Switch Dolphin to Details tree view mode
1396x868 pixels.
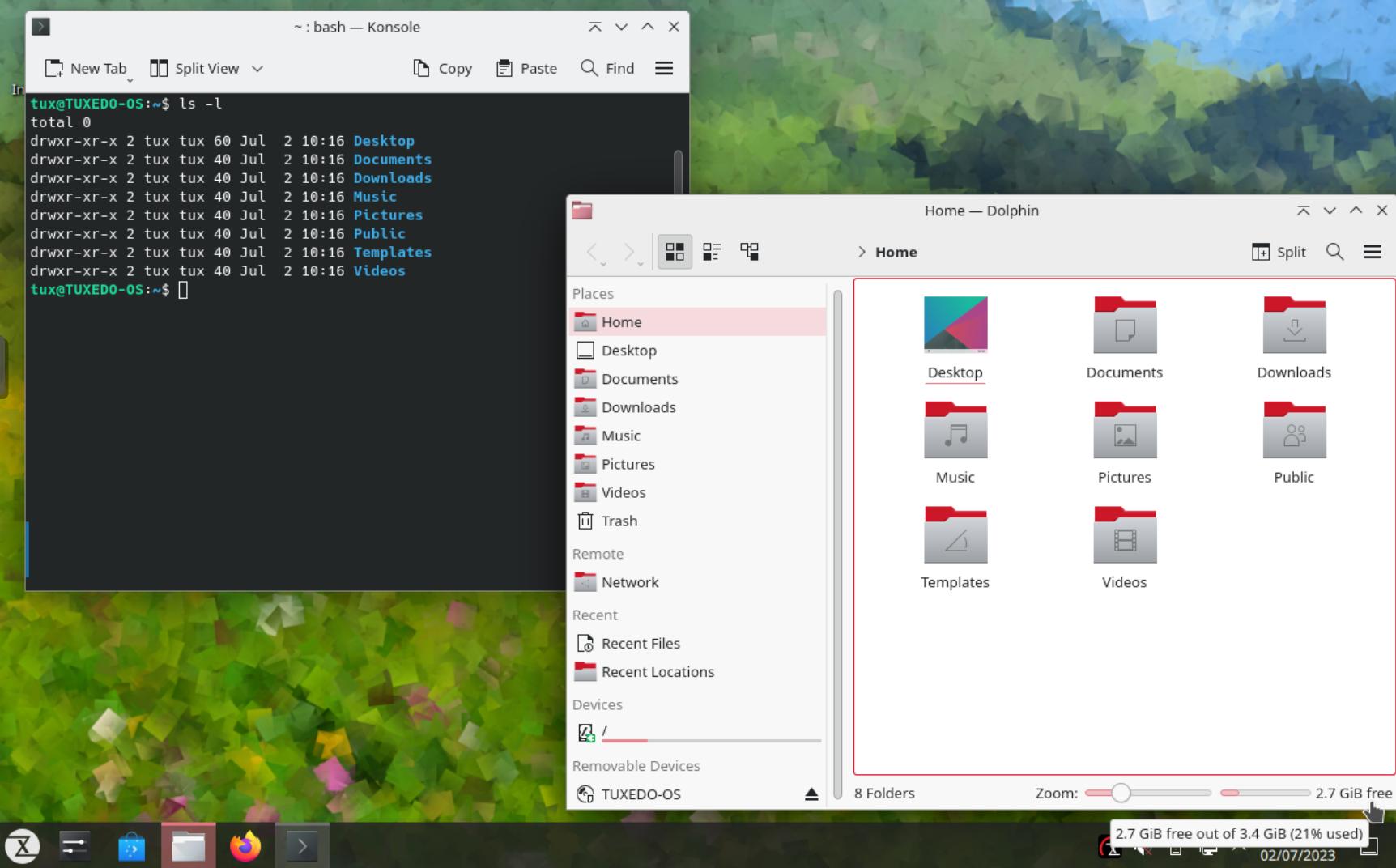pyautogui.click(x=750, y=252)
